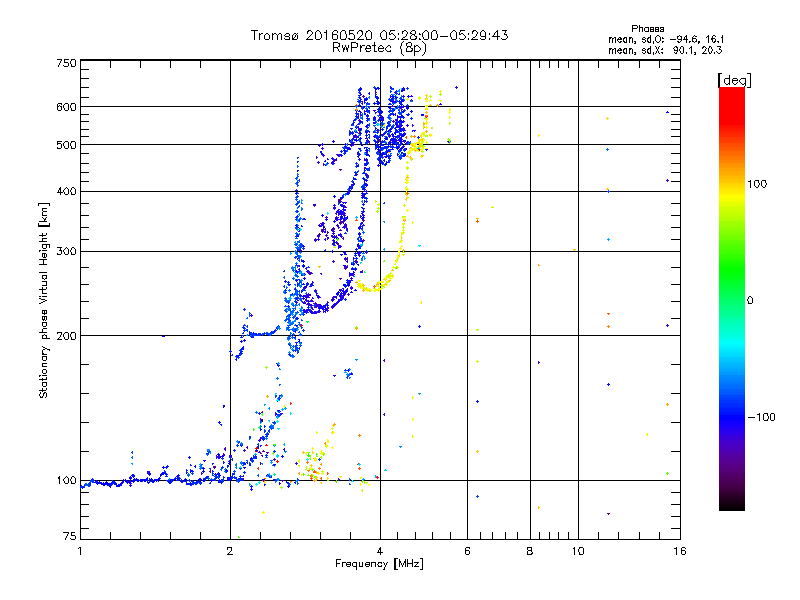800x600 pixels.
Task: Click the colorbar label '-100'
Action: tap(761, 417)
